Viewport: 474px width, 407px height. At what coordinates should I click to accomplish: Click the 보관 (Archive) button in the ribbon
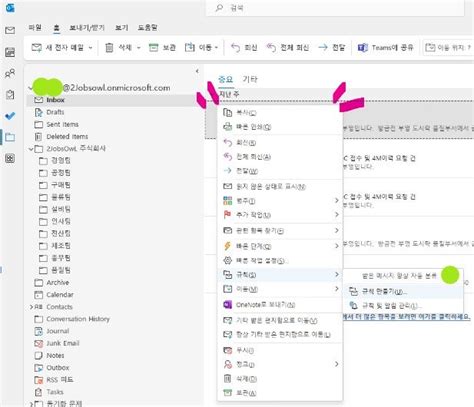click(x=162, y=48)
